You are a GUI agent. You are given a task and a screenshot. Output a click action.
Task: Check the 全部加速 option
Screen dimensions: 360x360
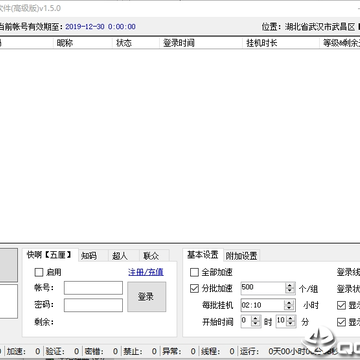click(194, 272)
